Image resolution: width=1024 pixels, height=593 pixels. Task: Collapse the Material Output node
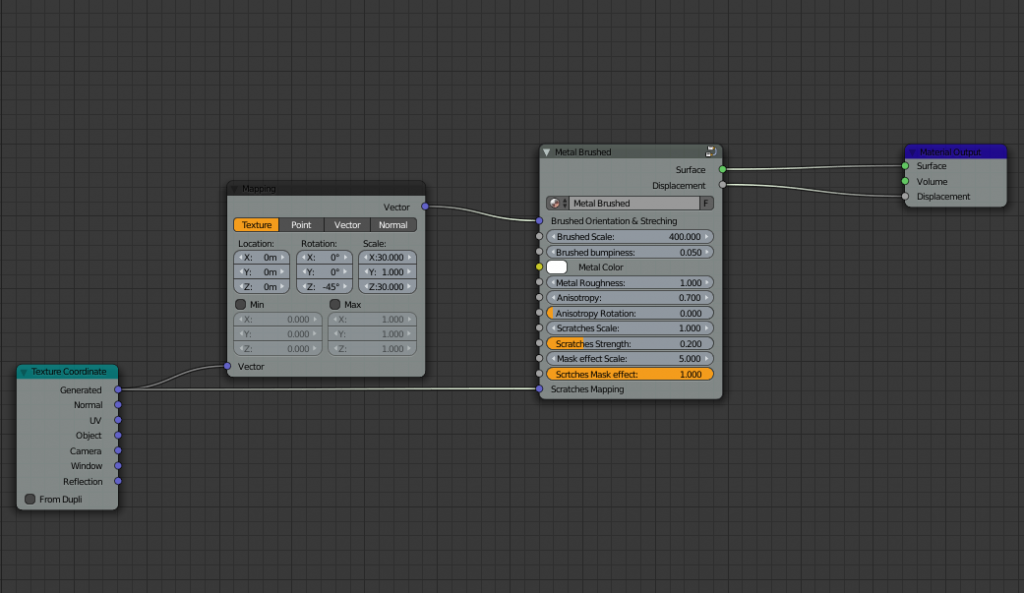click(912, 152)
